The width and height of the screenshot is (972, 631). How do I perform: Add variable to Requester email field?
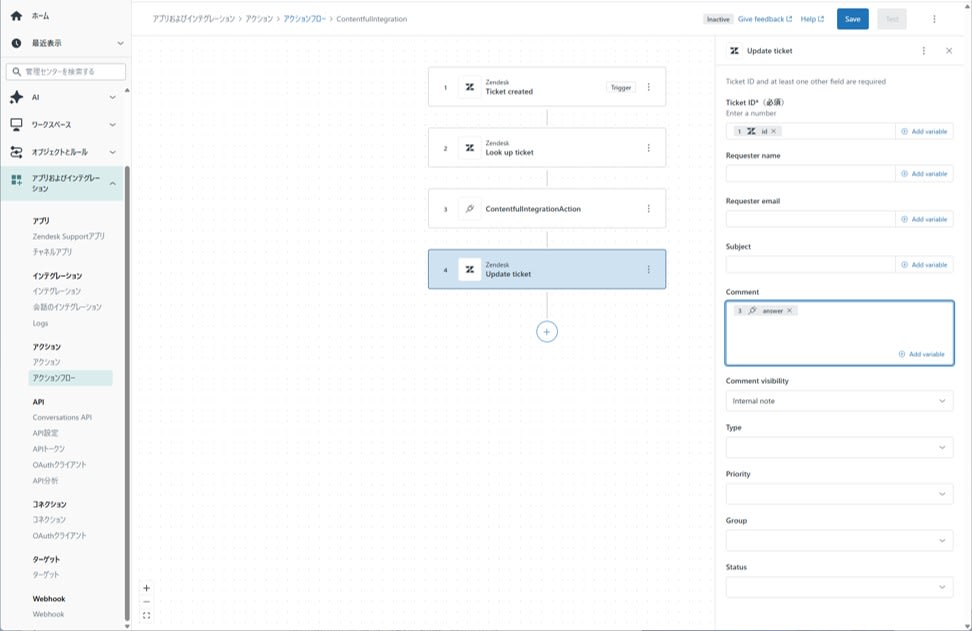(x=924, y=219)
